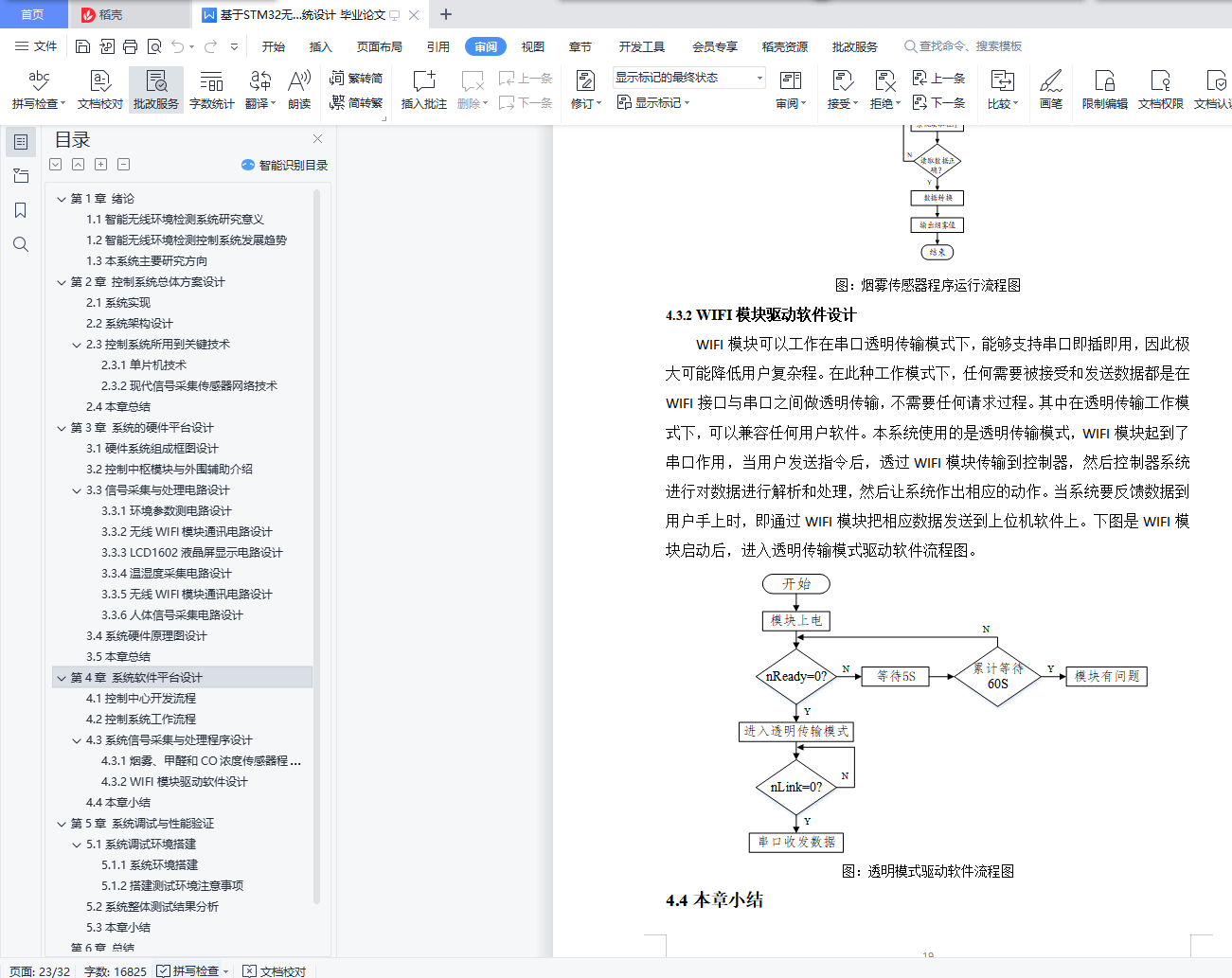Jump to 1.1 智能无线环境检测系统研究意义
This screenshot has height=978, width=1232.
pyautogui.click(x=175, y=220)
